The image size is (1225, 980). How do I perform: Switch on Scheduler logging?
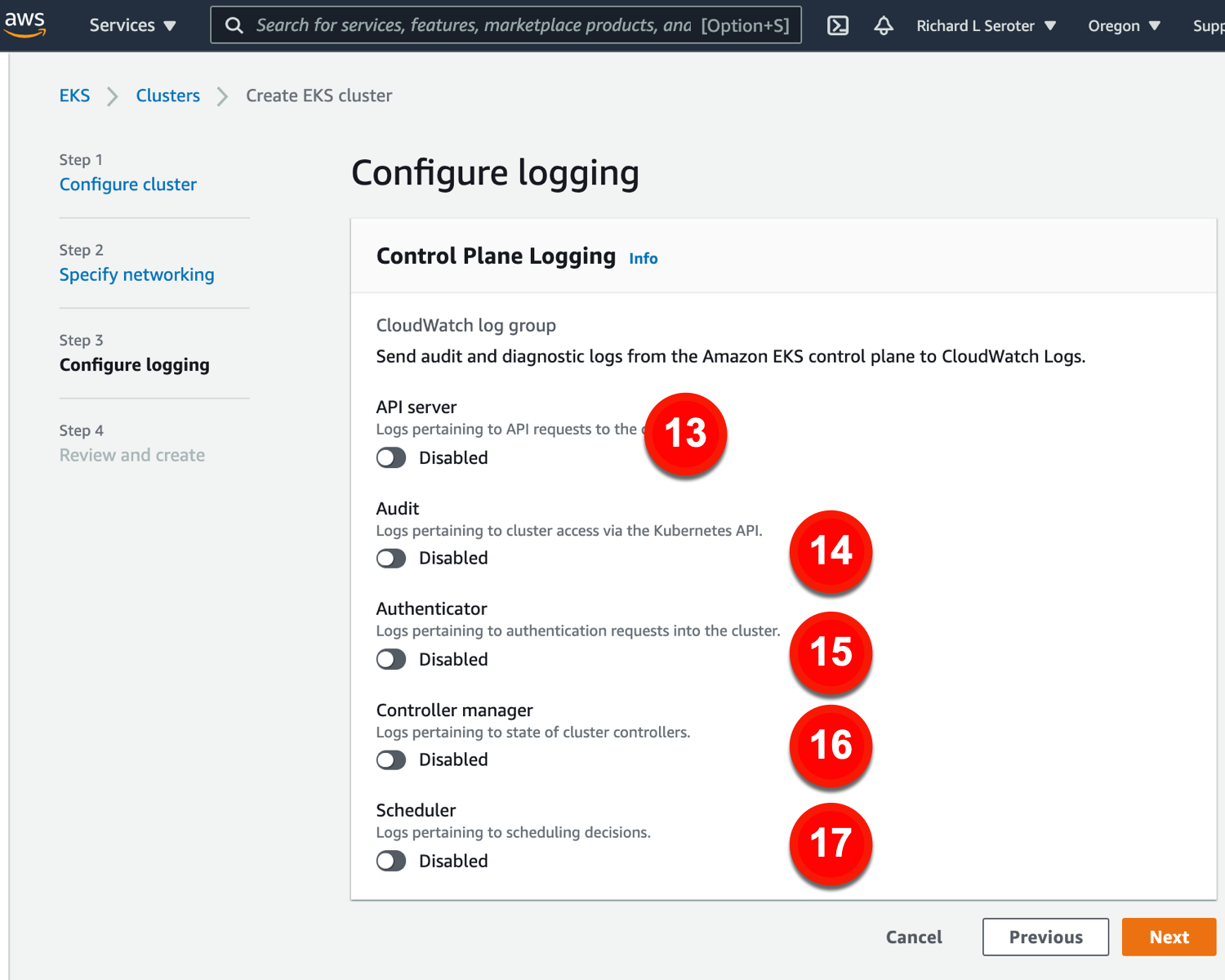click(391, 862)
